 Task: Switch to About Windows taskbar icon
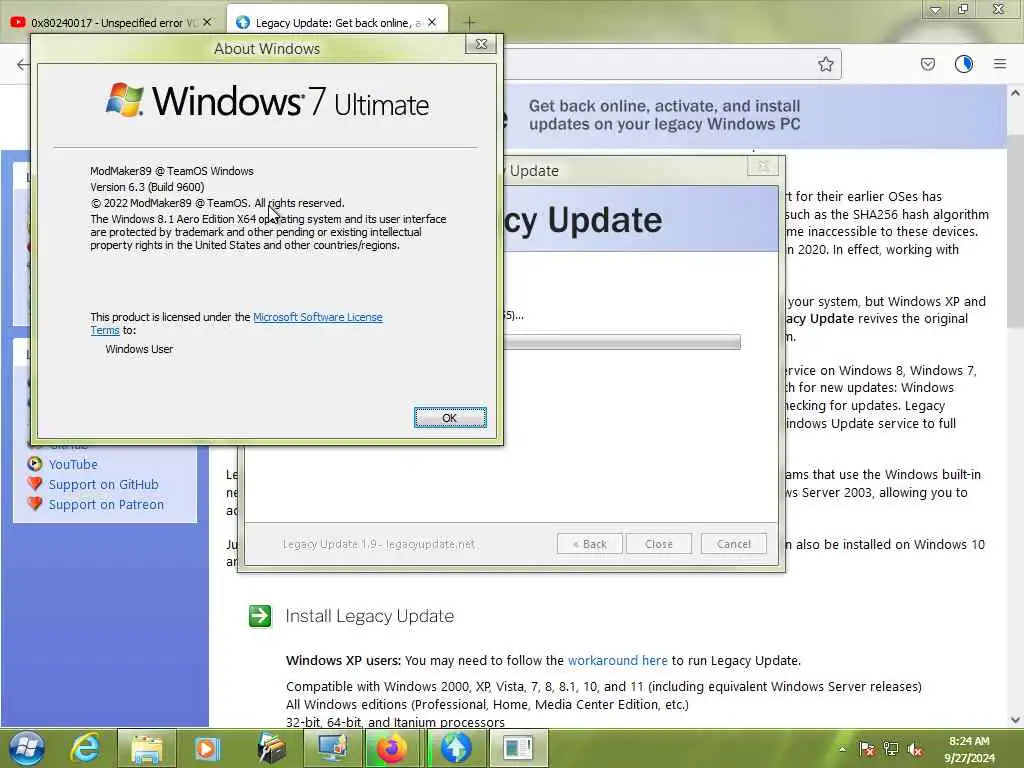tap(518, 748)
